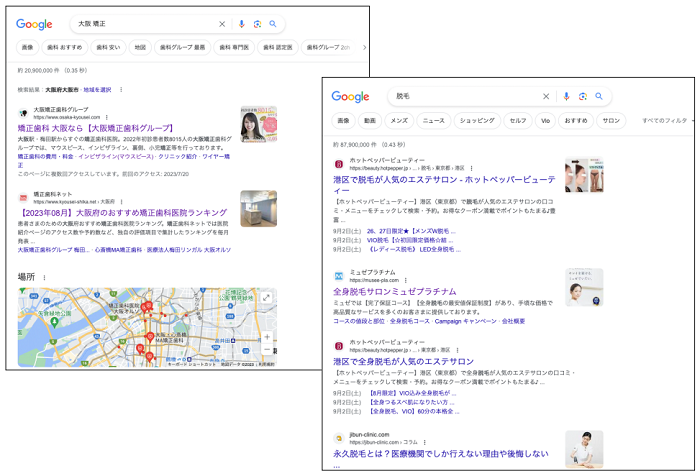Submit the 大阪 矯正 search via magnifier icon
This screenshot has width=700, height=476.
(273, 24)
